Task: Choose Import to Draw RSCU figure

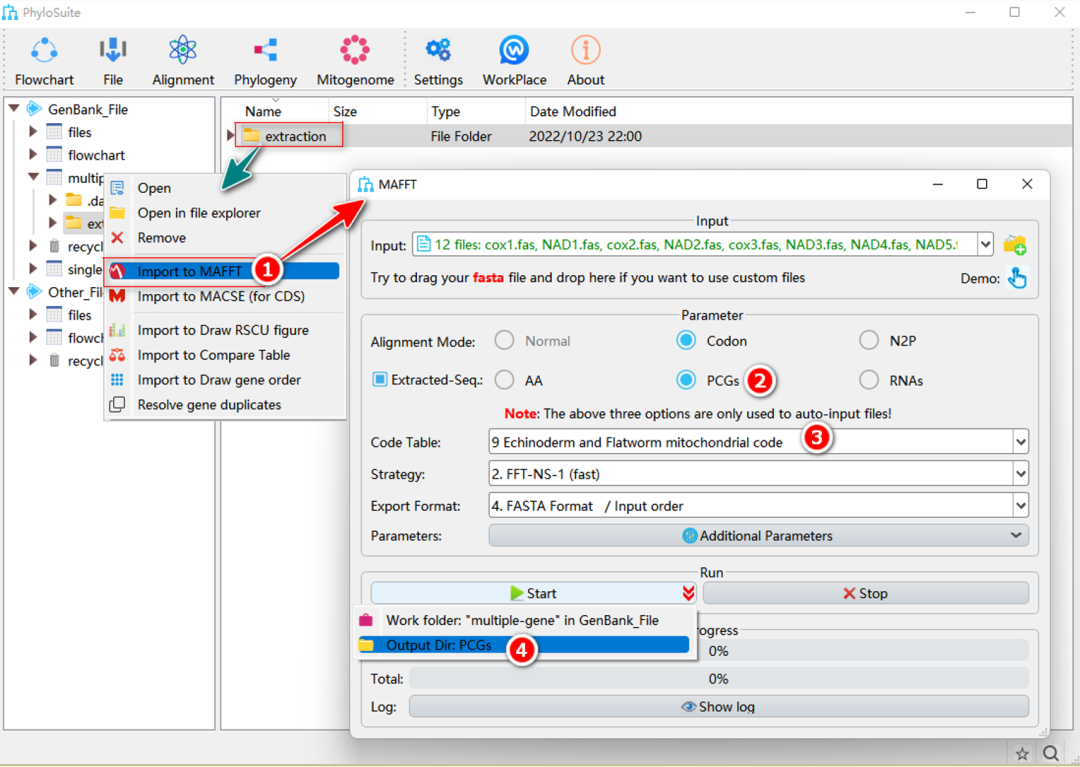Action: pos(225,330)
